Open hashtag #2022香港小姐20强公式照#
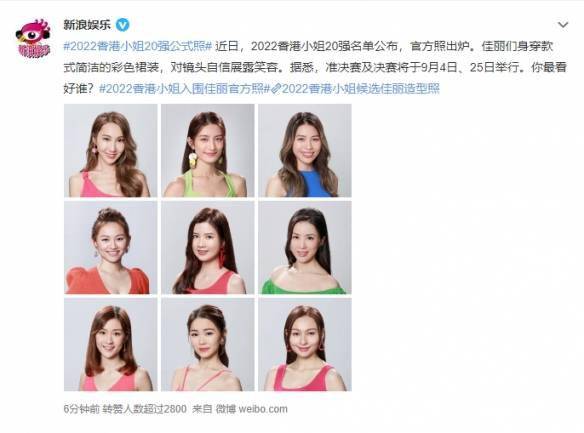 pos(138,46)
